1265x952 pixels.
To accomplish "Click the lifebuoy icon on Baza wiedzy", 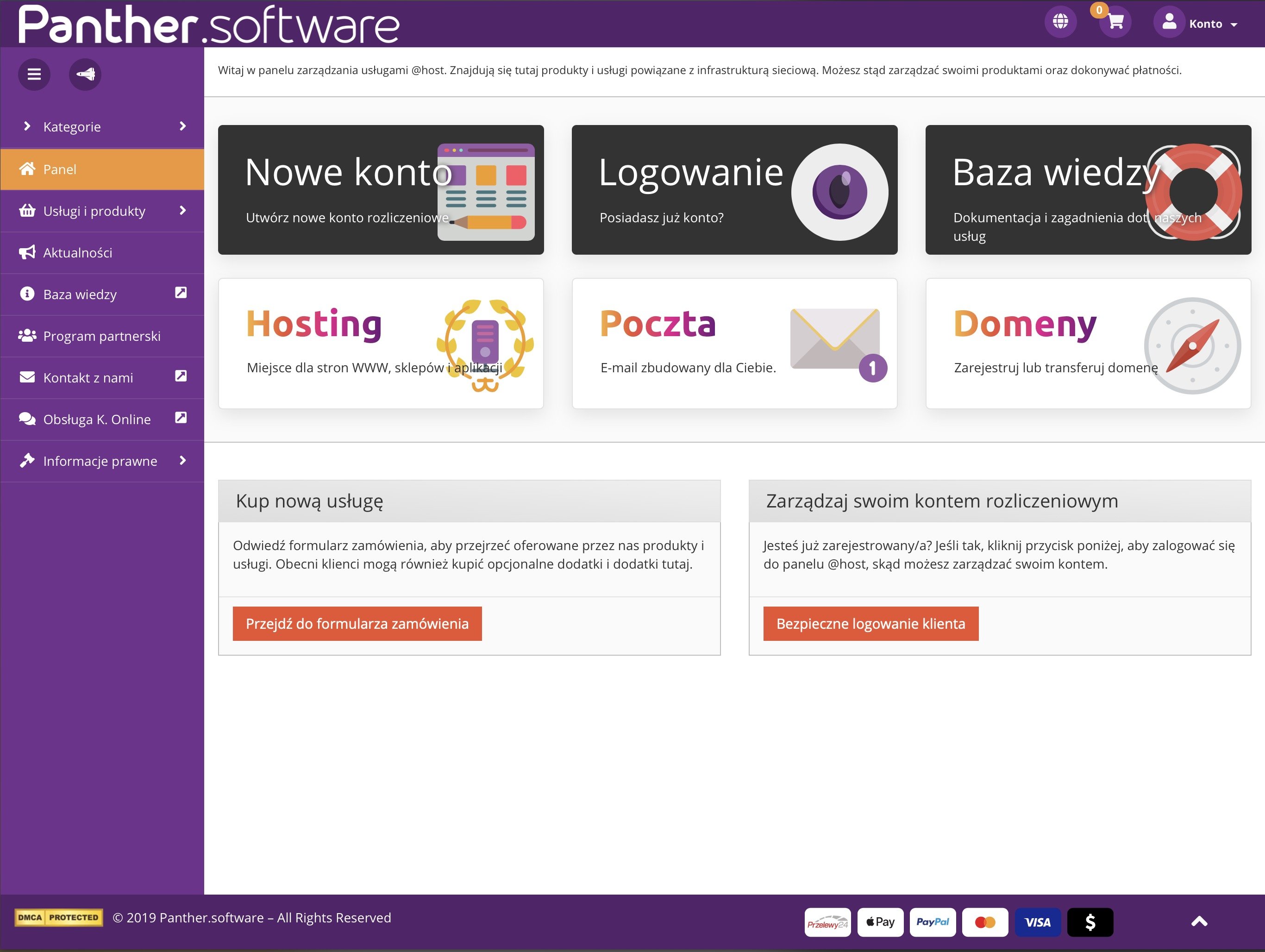I will pyautogui.click(x=1193, y=192).
